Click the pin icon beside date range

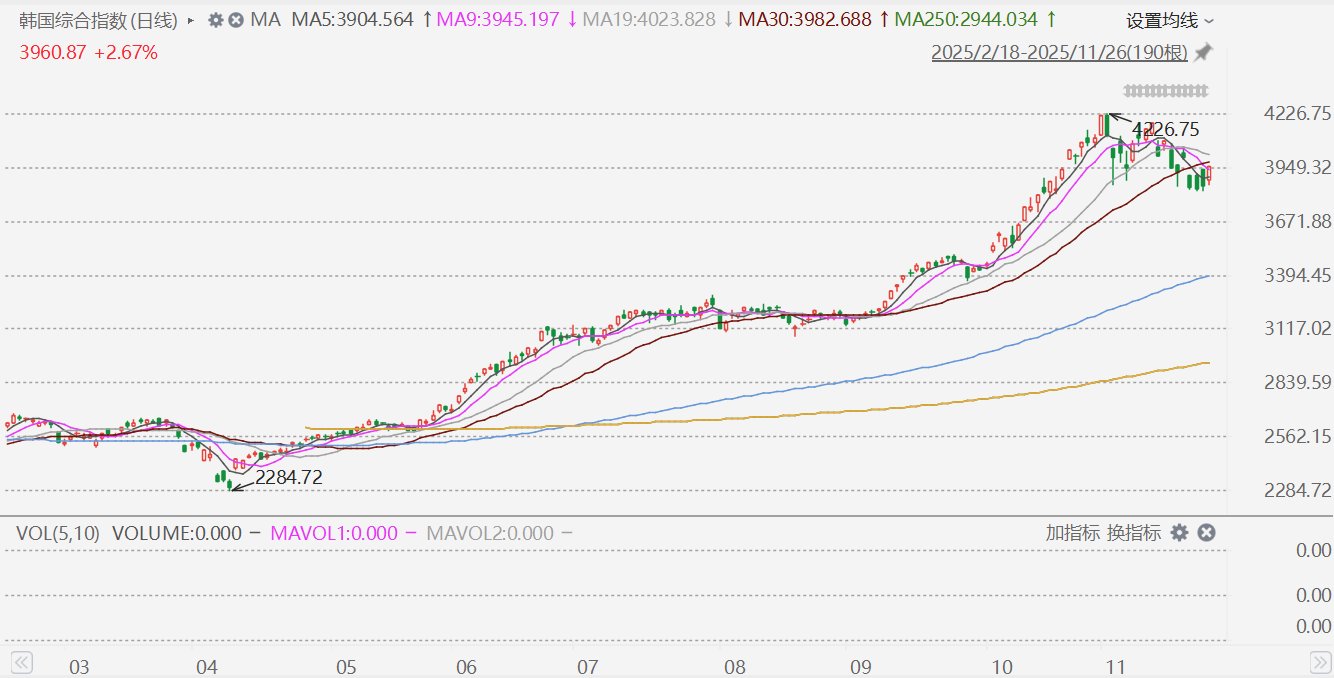(1203, 52)
